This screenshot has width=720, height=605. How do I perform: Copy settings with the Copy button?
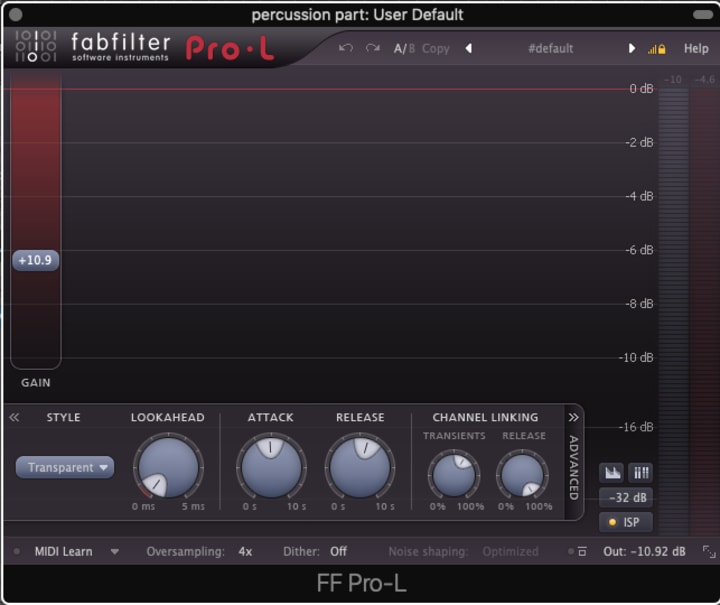pyautogui.click(x=435, y=49)
